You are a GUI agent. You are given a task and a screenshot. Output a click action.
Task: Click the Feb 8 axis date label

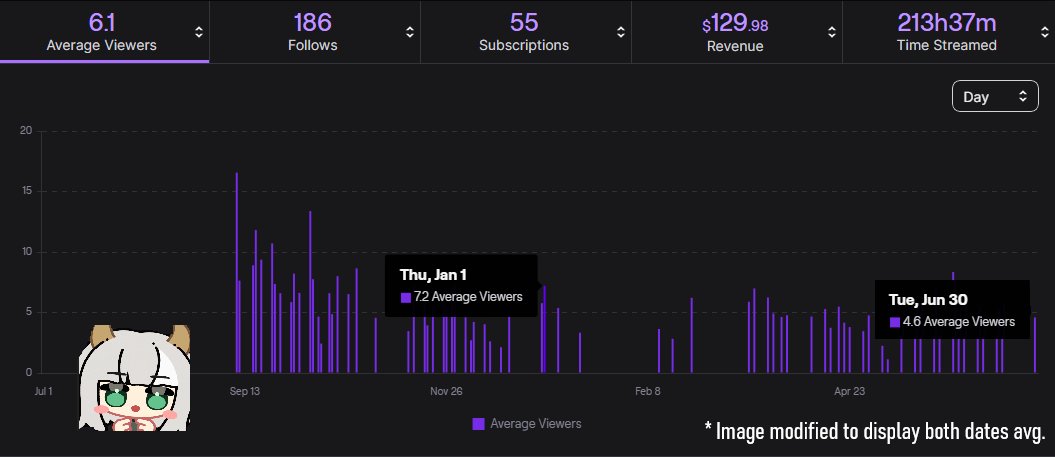pyautogui.click(x=648, y=392)
